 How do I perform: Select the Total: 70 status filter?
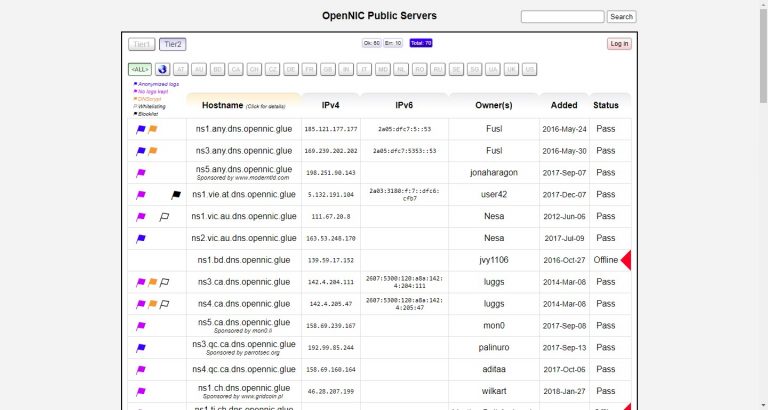point(421,43)
